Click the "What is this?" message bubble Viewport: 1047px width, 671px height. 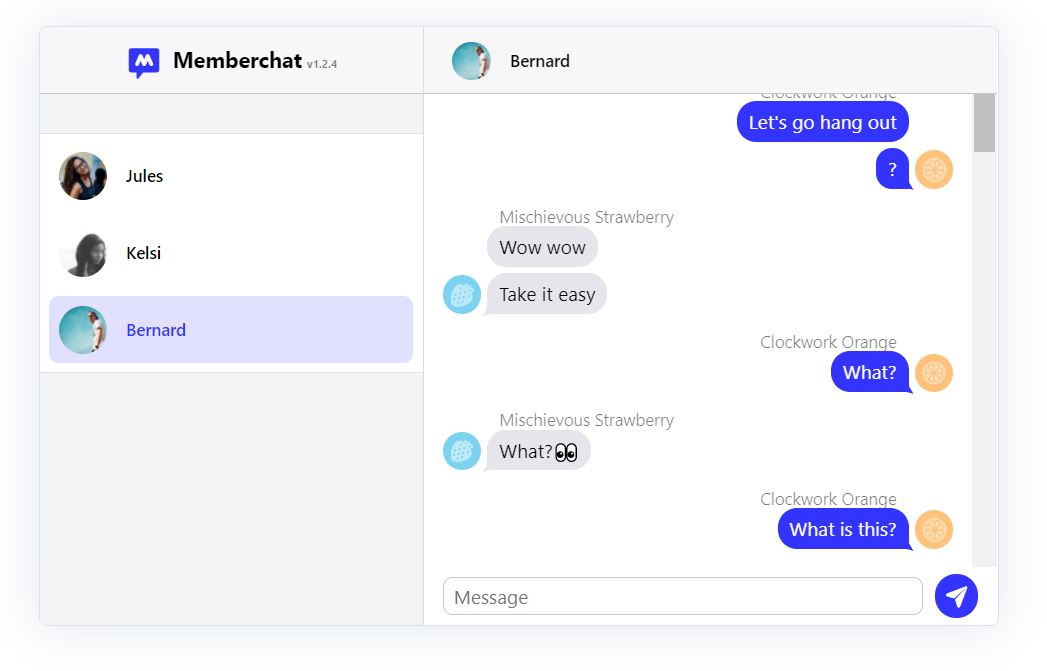pos(843,530)
